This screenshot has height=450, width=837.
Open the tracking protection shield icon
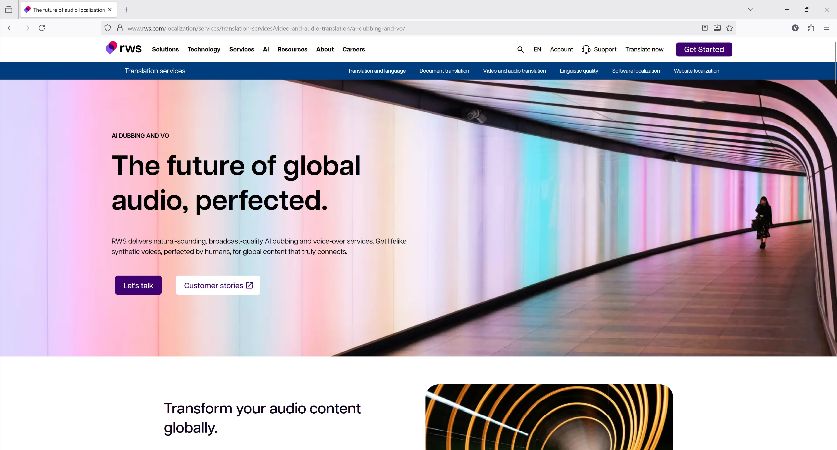coord(108,28)
